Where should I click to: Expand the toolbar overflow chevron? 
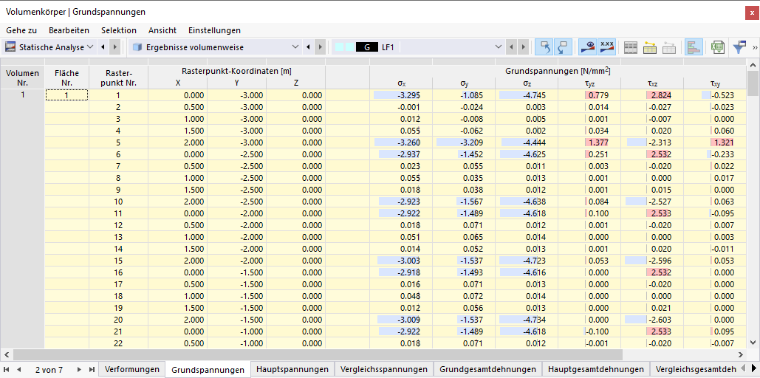tap(754, 47)
